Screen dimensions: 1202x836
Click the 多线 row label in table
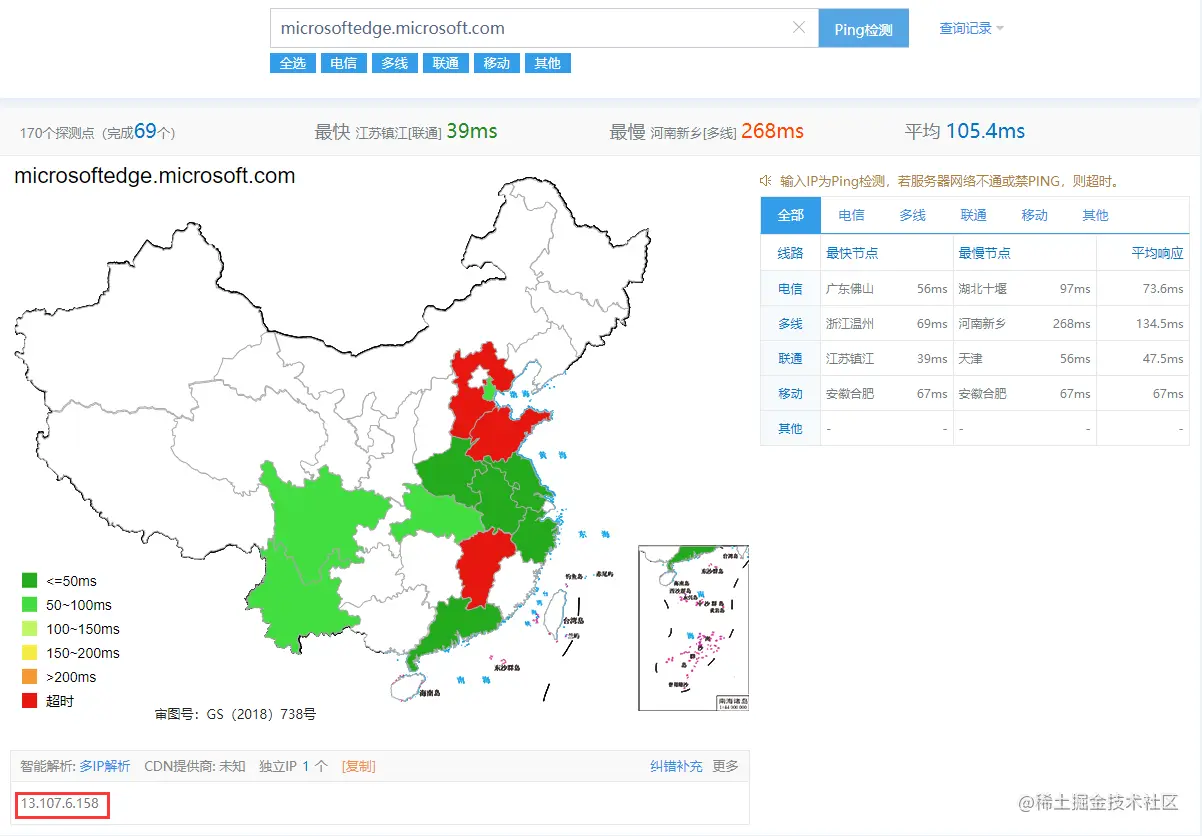[790, 323]
